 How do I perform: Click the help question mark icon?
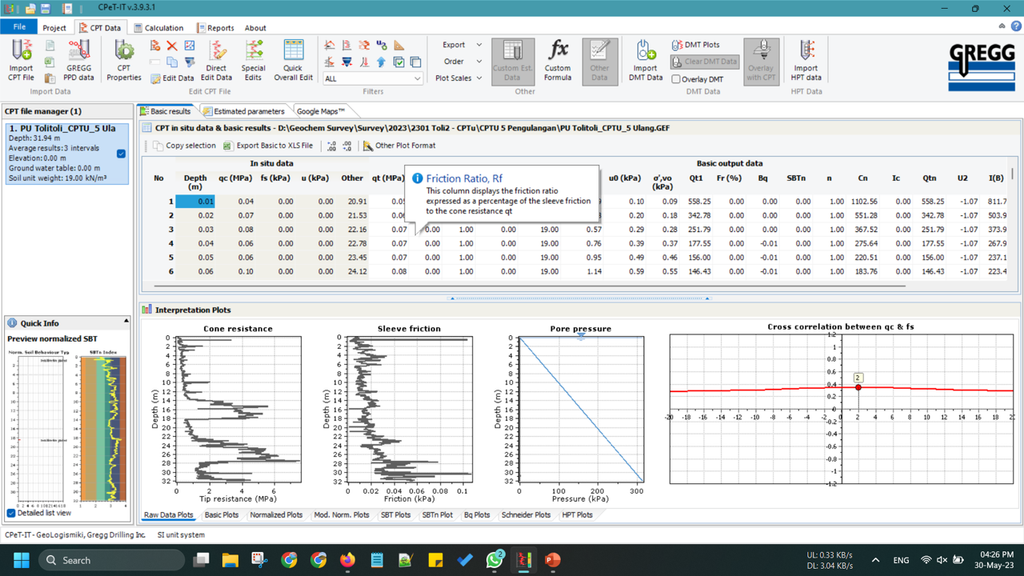(x=1016, y=26)
